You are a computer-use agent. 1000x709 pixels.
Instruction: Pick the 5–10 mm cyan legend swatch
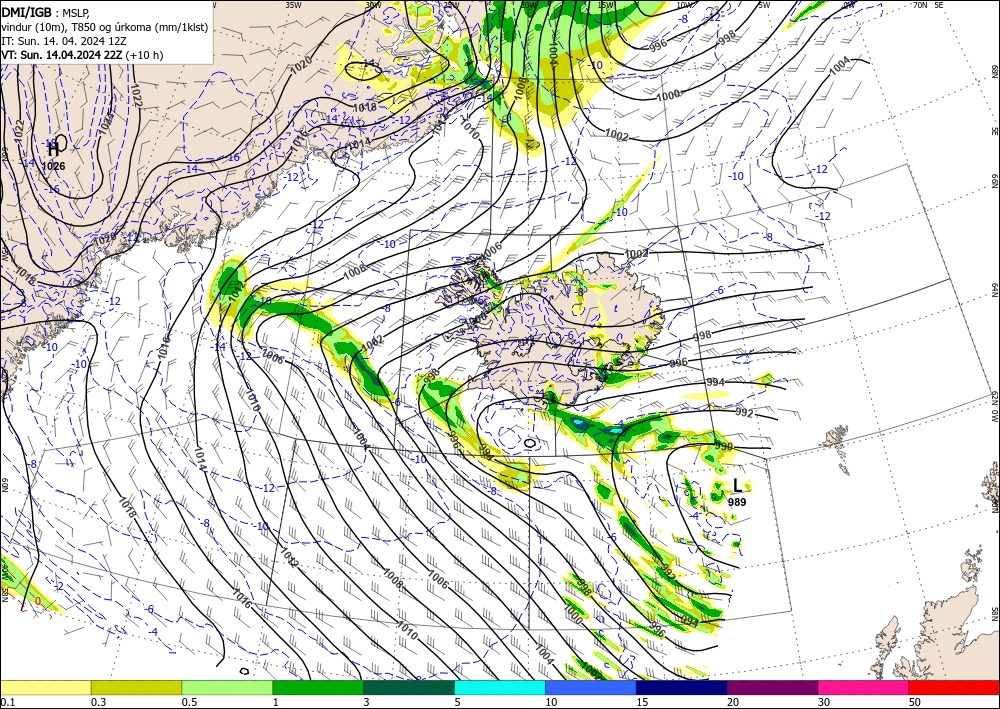click(500, 687)
